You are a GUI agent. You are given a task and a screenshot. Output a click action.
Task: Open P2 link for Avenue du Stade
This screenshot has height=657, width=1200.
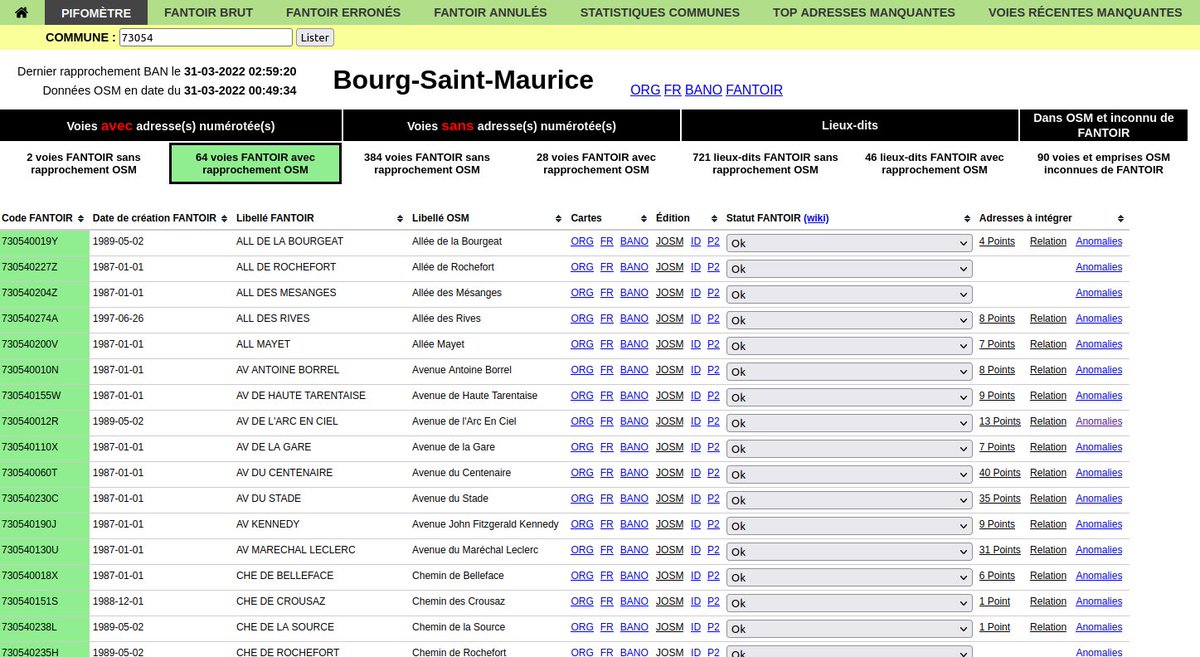click(x=713, y=498)
